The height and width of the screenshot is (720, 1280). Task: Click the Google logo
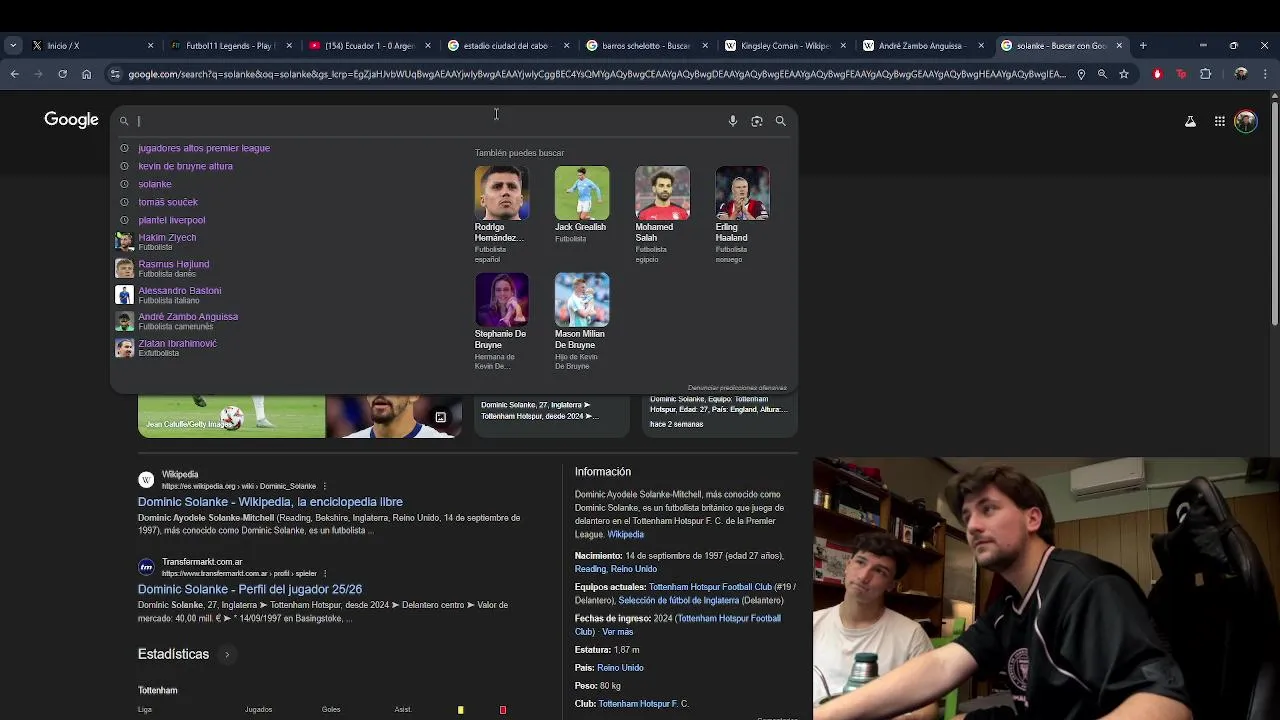[71, 120]
